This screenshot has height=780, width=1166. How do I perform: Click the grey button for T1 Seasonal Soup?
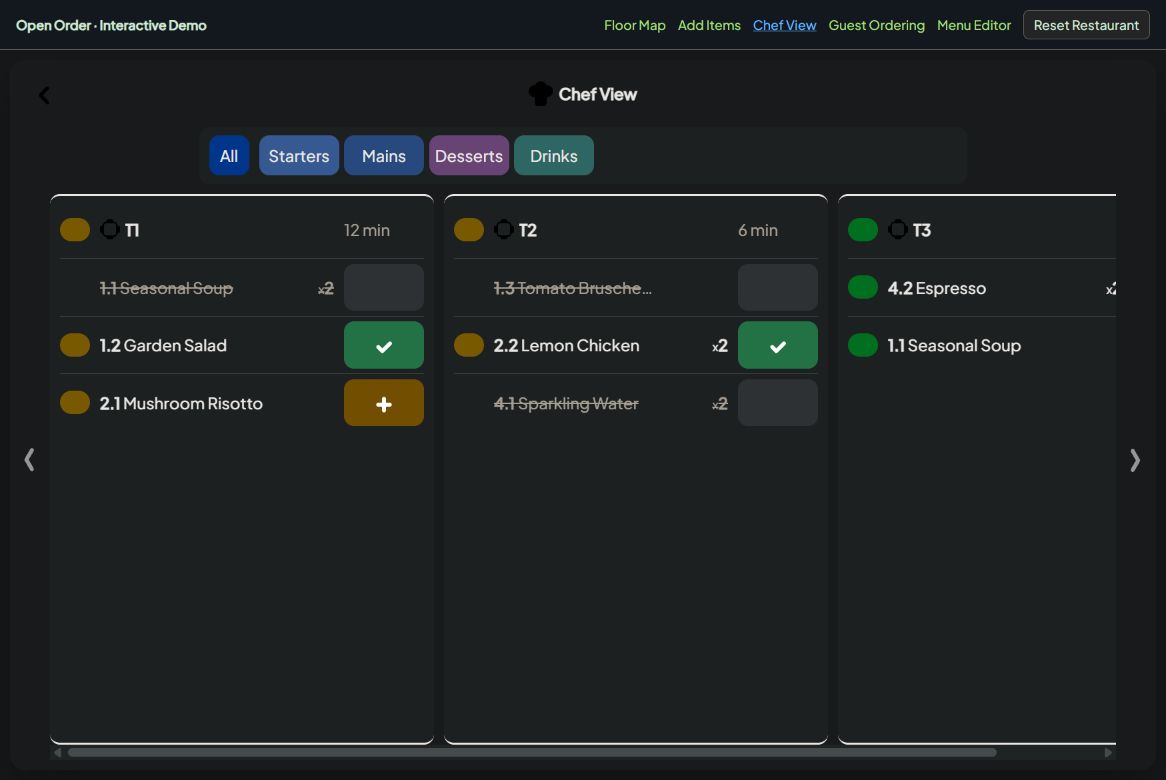click(384, 287)
